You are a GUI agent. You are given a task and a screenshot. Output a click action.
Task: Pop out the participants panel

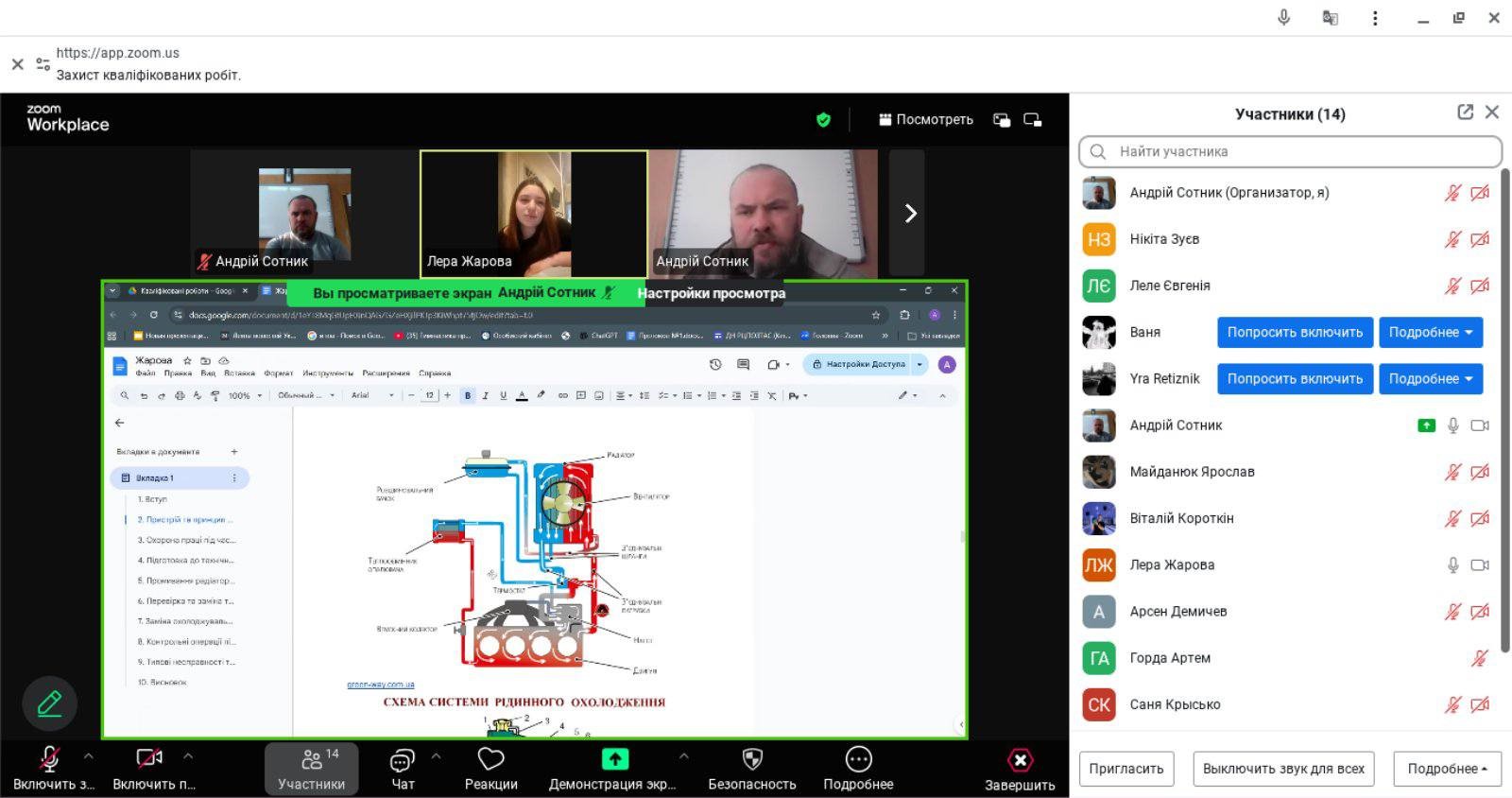tap(1465, 113)
